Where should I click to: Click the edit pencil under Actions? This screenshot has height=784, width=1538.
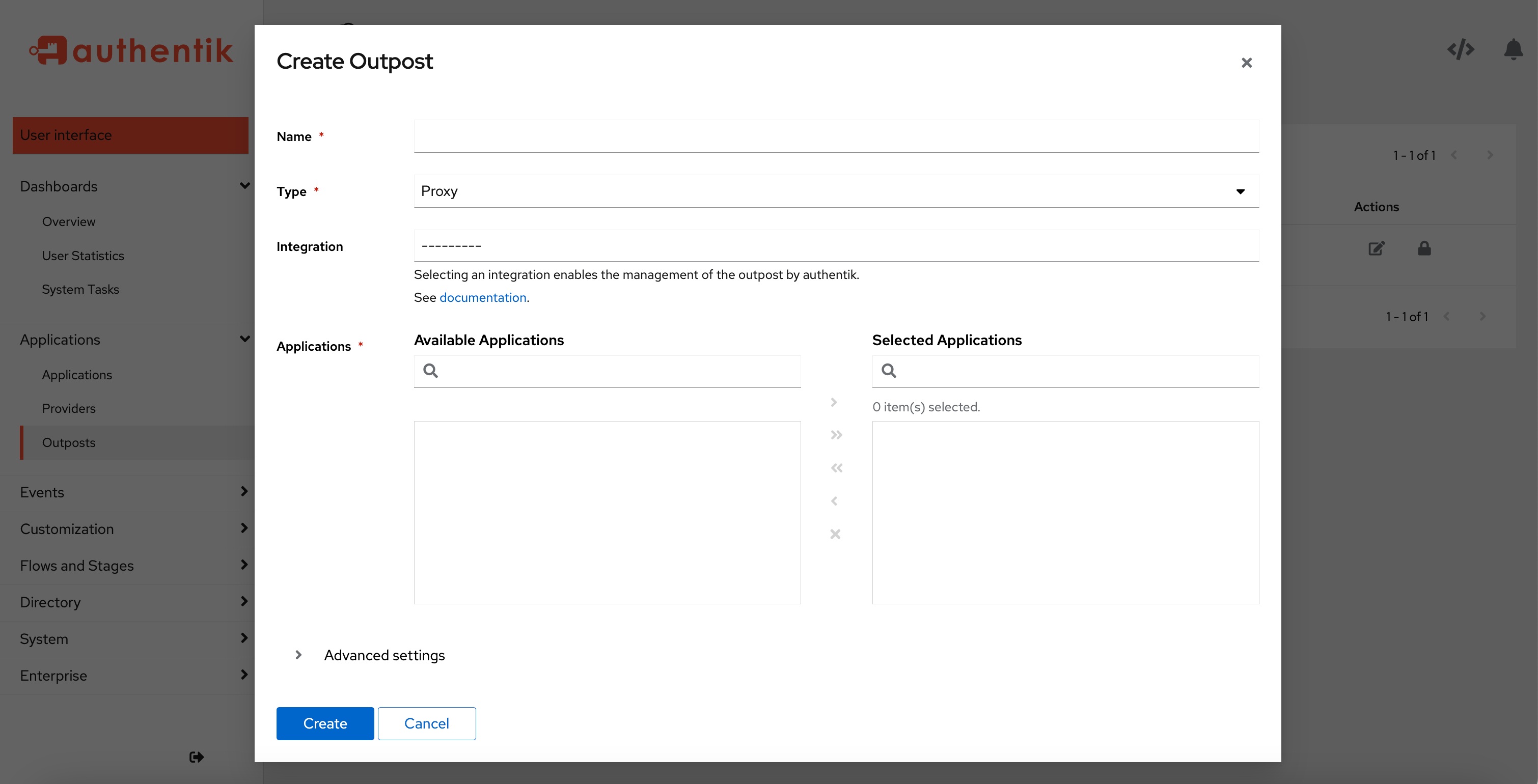1376,248
